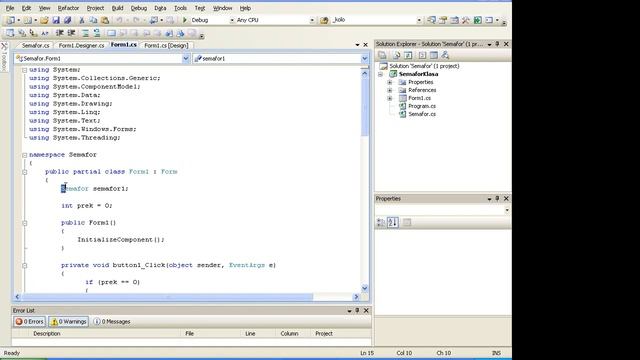Open the Any CPU platform dropdown
Image resolution: width=640 pixels, height=360 pixels.
[312, 20]
